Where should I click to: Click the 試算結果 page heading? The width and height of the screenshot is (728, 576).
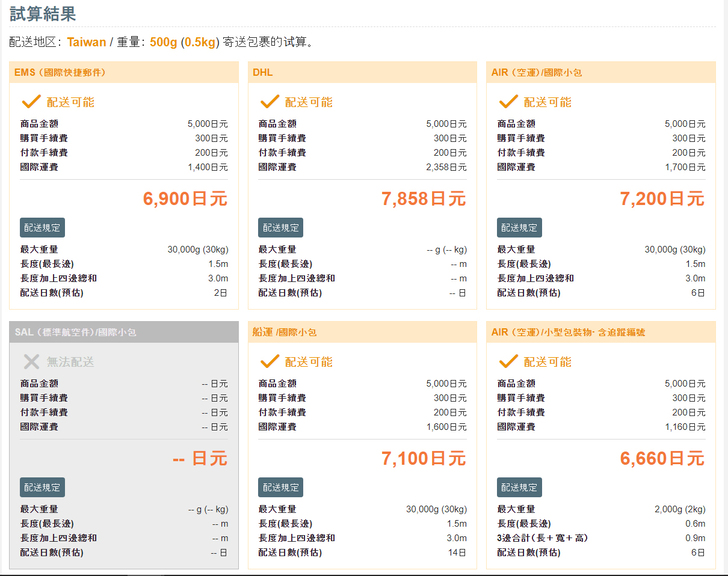coord(42,14)
